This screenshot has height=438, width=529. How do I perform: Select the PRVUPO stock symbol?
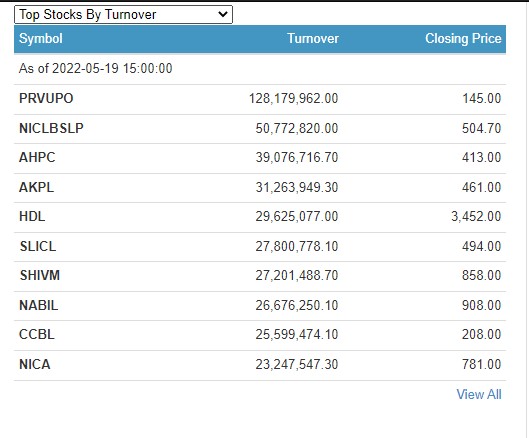(x=46, y=99)
